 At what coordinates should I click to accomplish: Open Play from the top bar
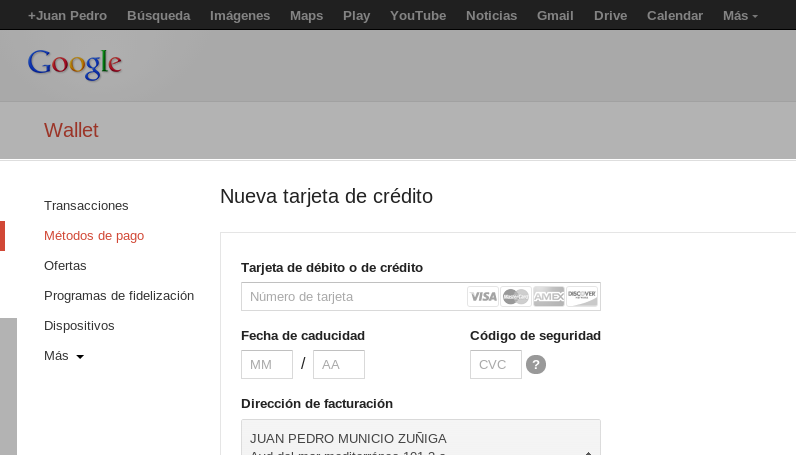[x=356, y=16]
